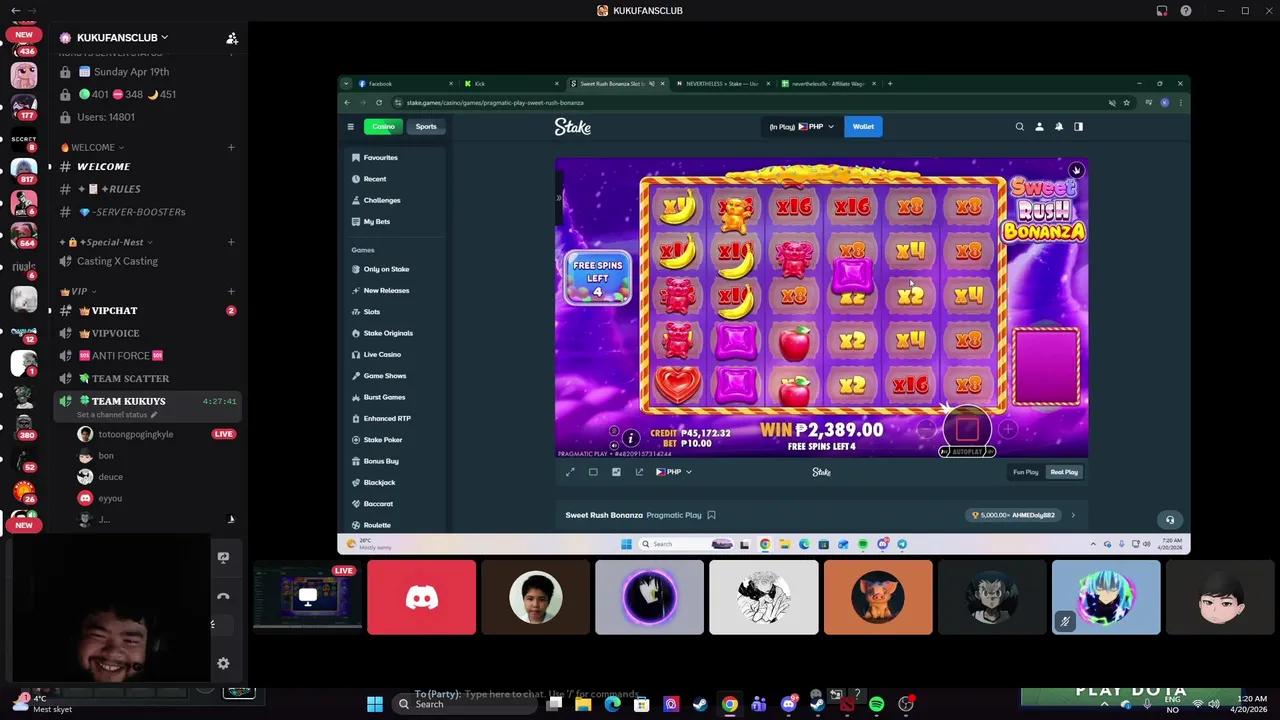Image resolution: width=1280 pixels, height=720 pixels.
Task: Select Bonus Buy from the casino sidebar
Action: pyautogui.click(x=383, y=461)
